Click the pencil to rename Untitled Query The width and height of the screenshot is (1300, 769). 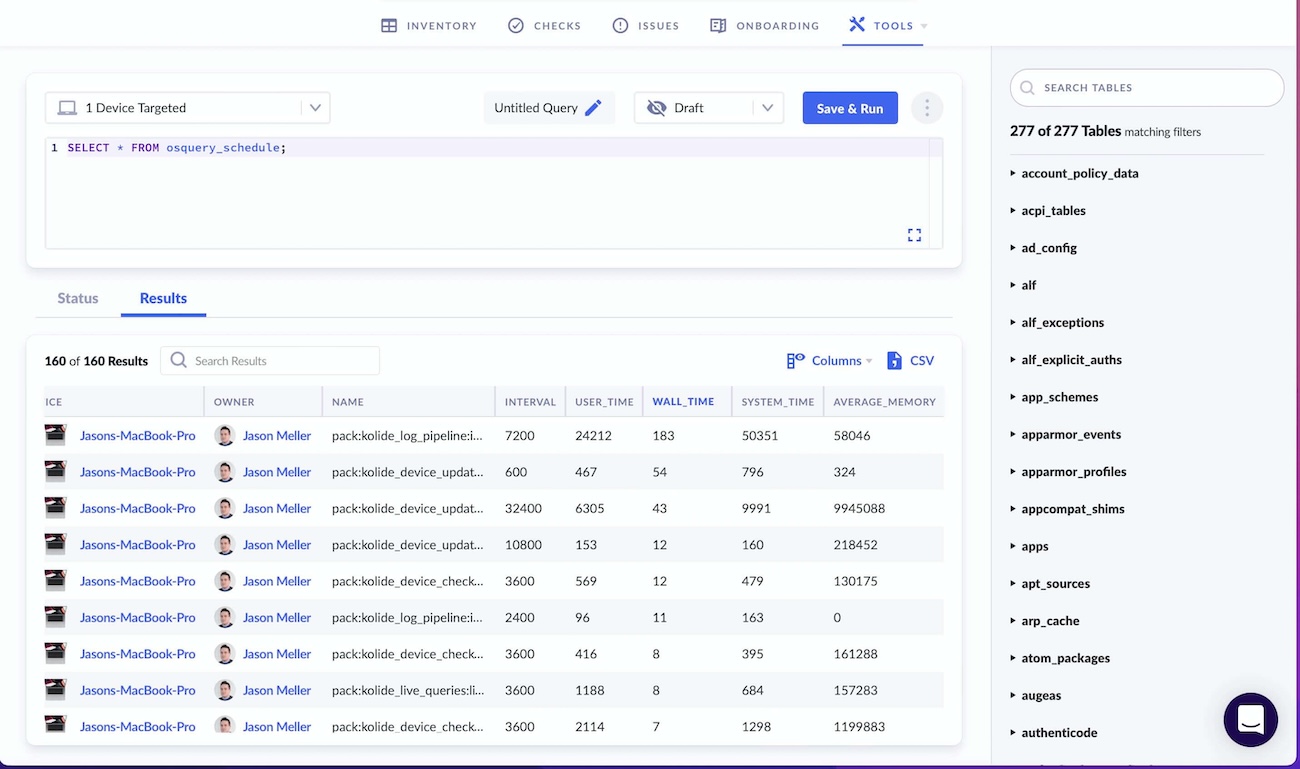(x=595, y=108)
